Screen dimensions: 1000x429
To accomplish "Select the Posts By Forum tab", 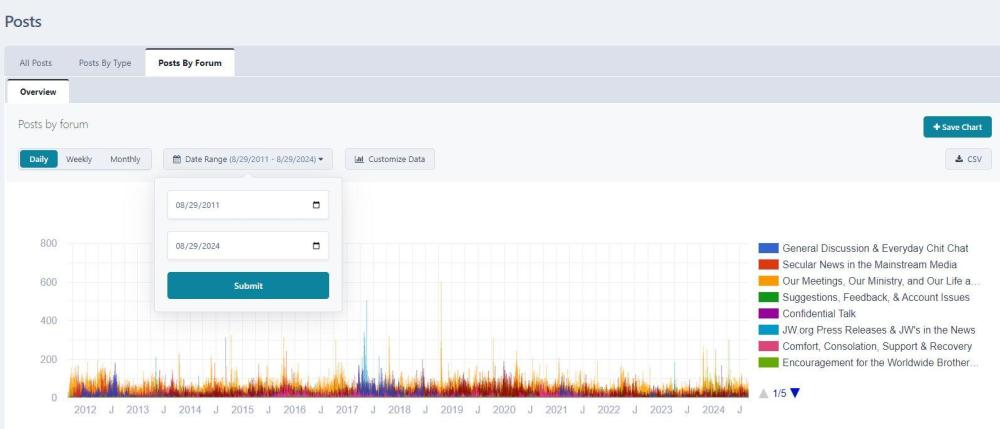I will pyautogui.click(x=190, y=63).
